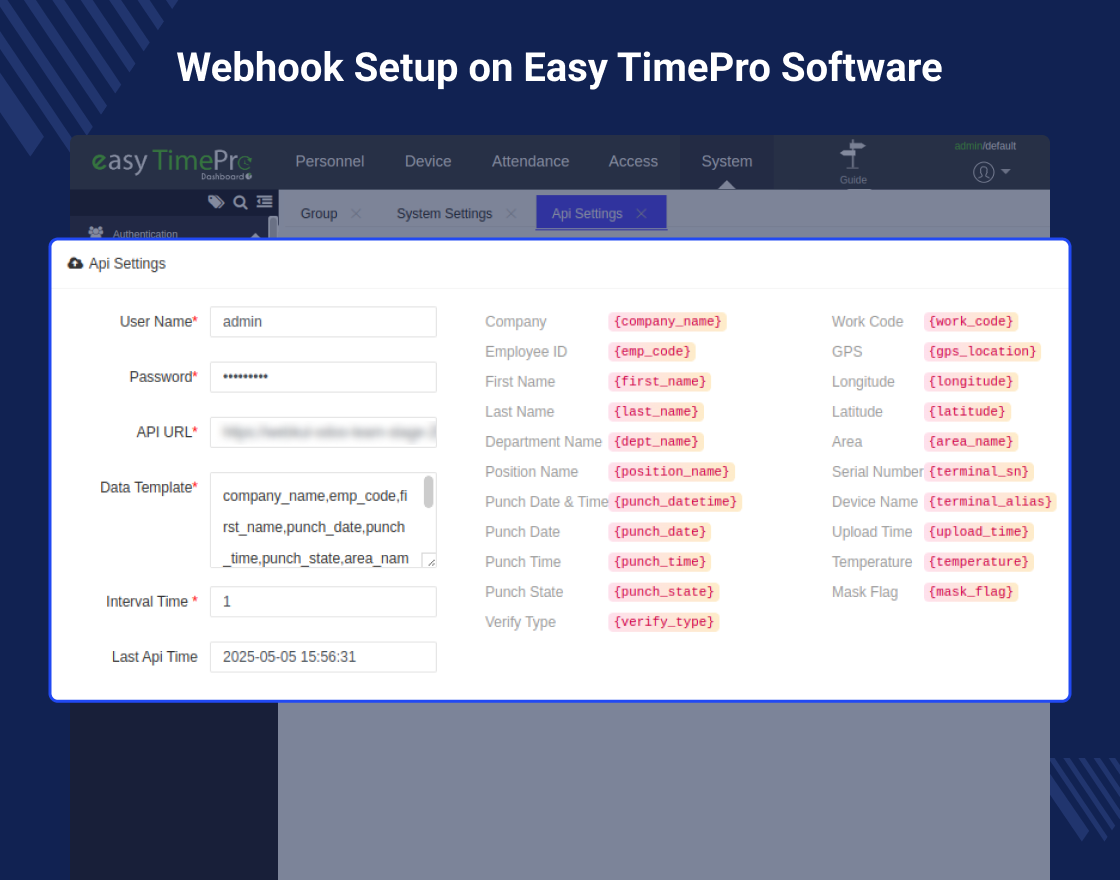Image resolution: width=1120 pixels, height=880 pixels.
Task: Click the Data Template text area
Action: coord(323,520)
